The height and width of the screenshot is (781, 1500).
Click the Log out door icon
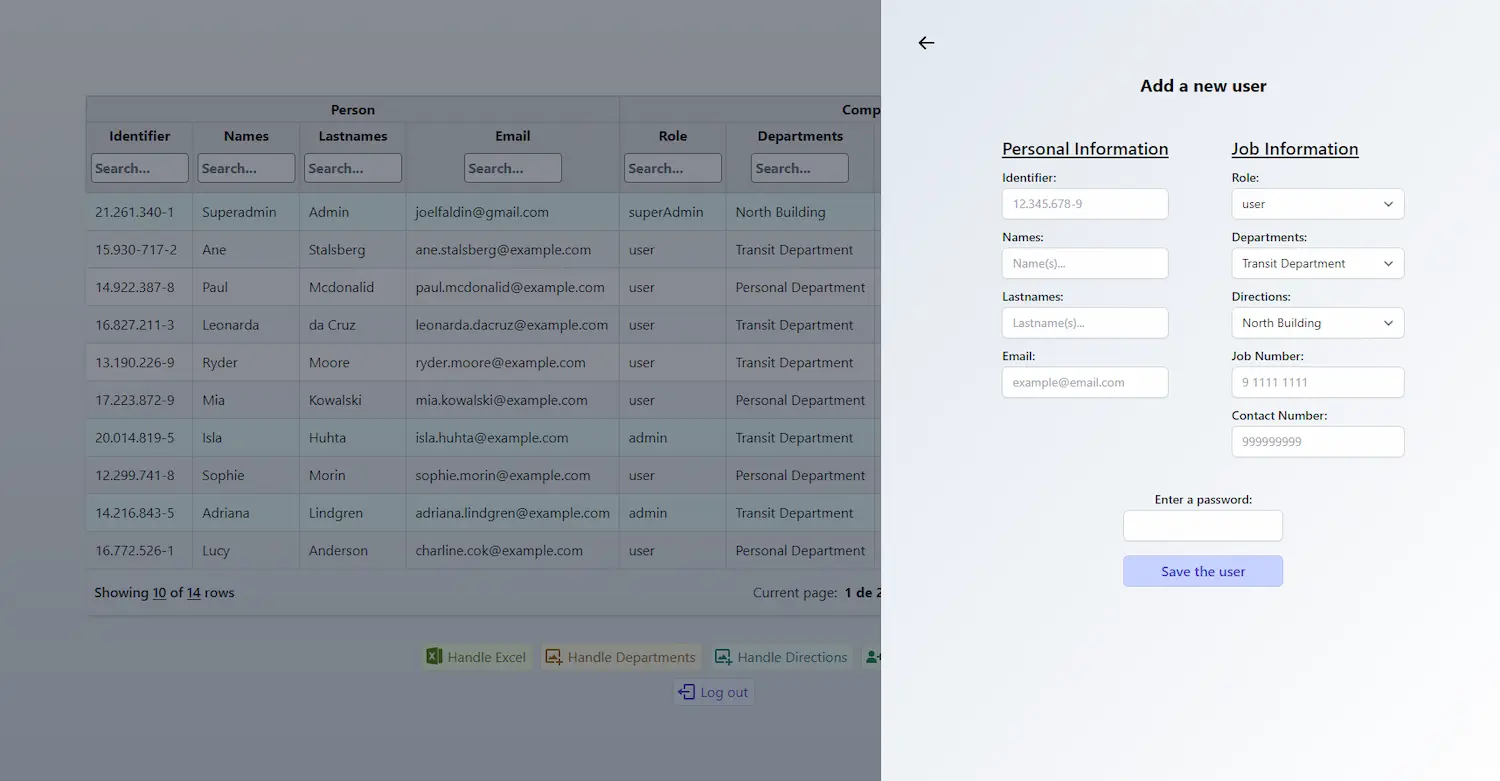pos(686,691)
